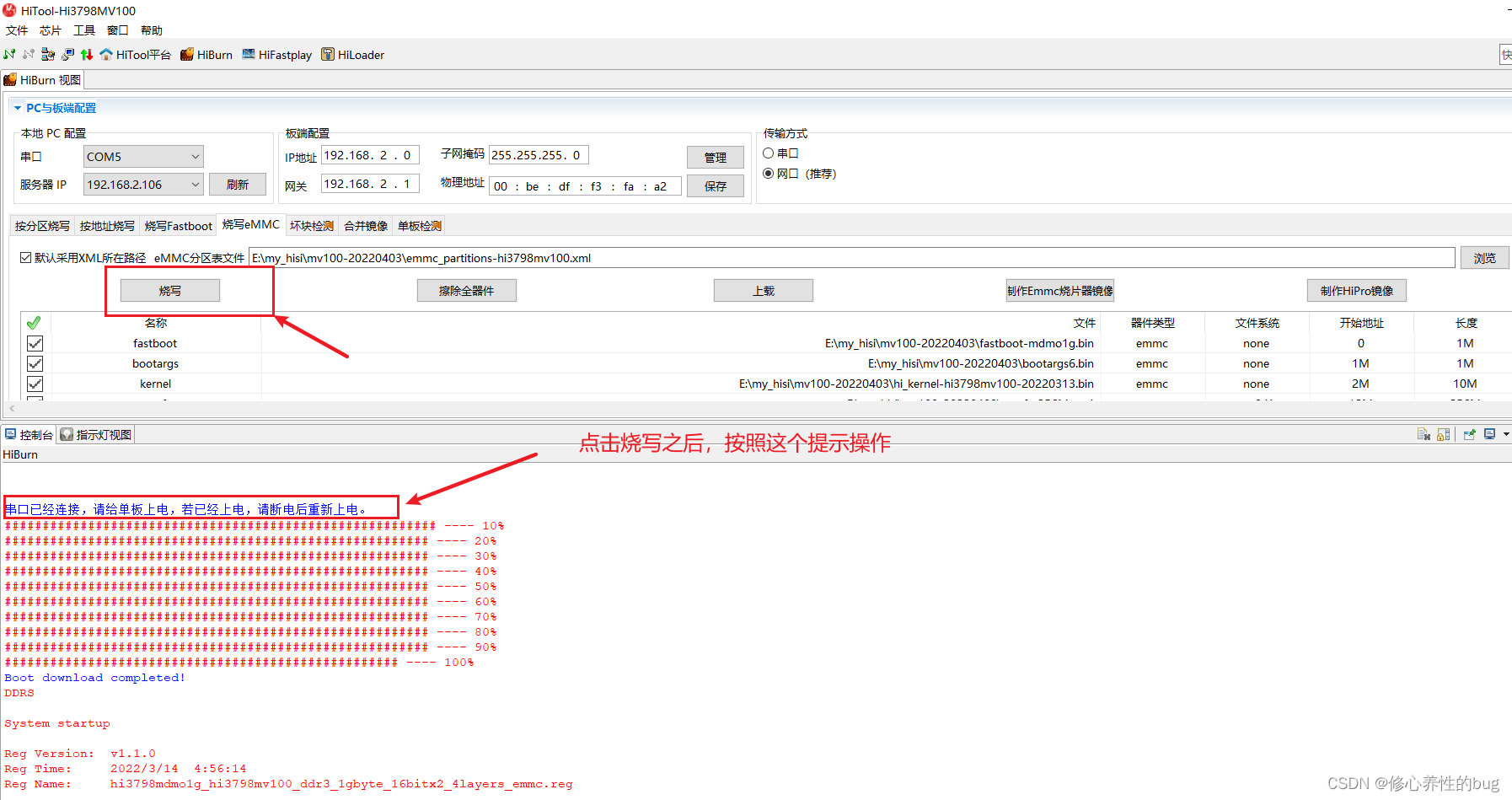Screen dimensions: 1512x800
Task: Launch the HiBurn tool from toolbar
Action: click(206, 55)
